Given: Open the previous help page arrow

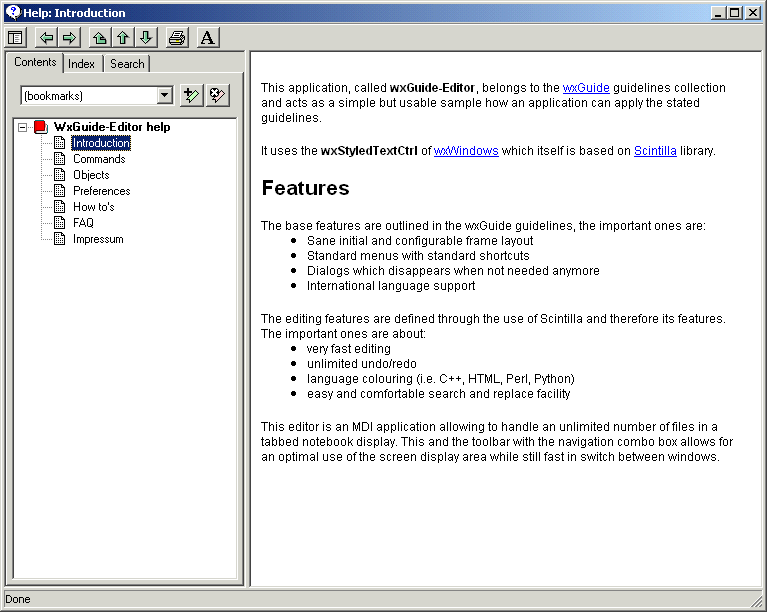Looking at the screenshot, I should pos(122,38).
